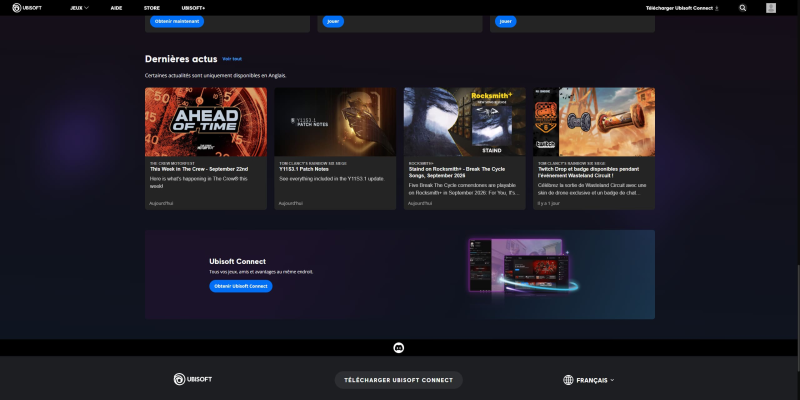Click 'Il y a 1 jour' timestamp
The width and height of the screenshot is (800, 400).
click(x=548, y=203)
